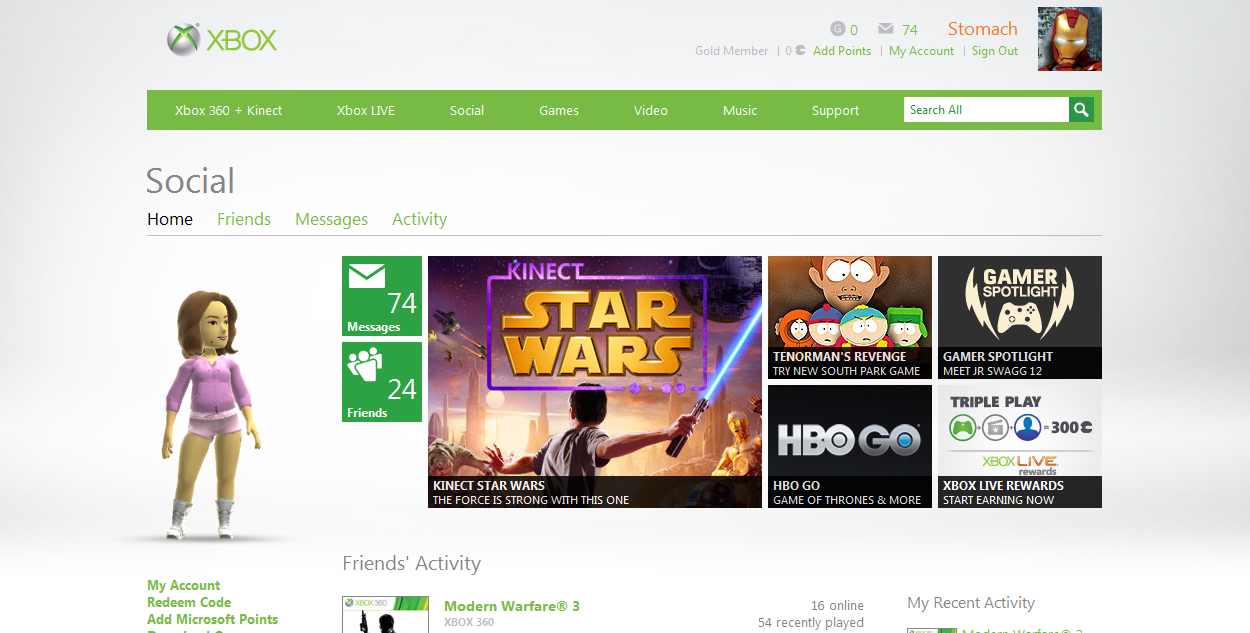Open the Xbox LIVE Rewards tile
Image resolution: width=1250 pixels, height=633 pixels.
pos(1020,447)
